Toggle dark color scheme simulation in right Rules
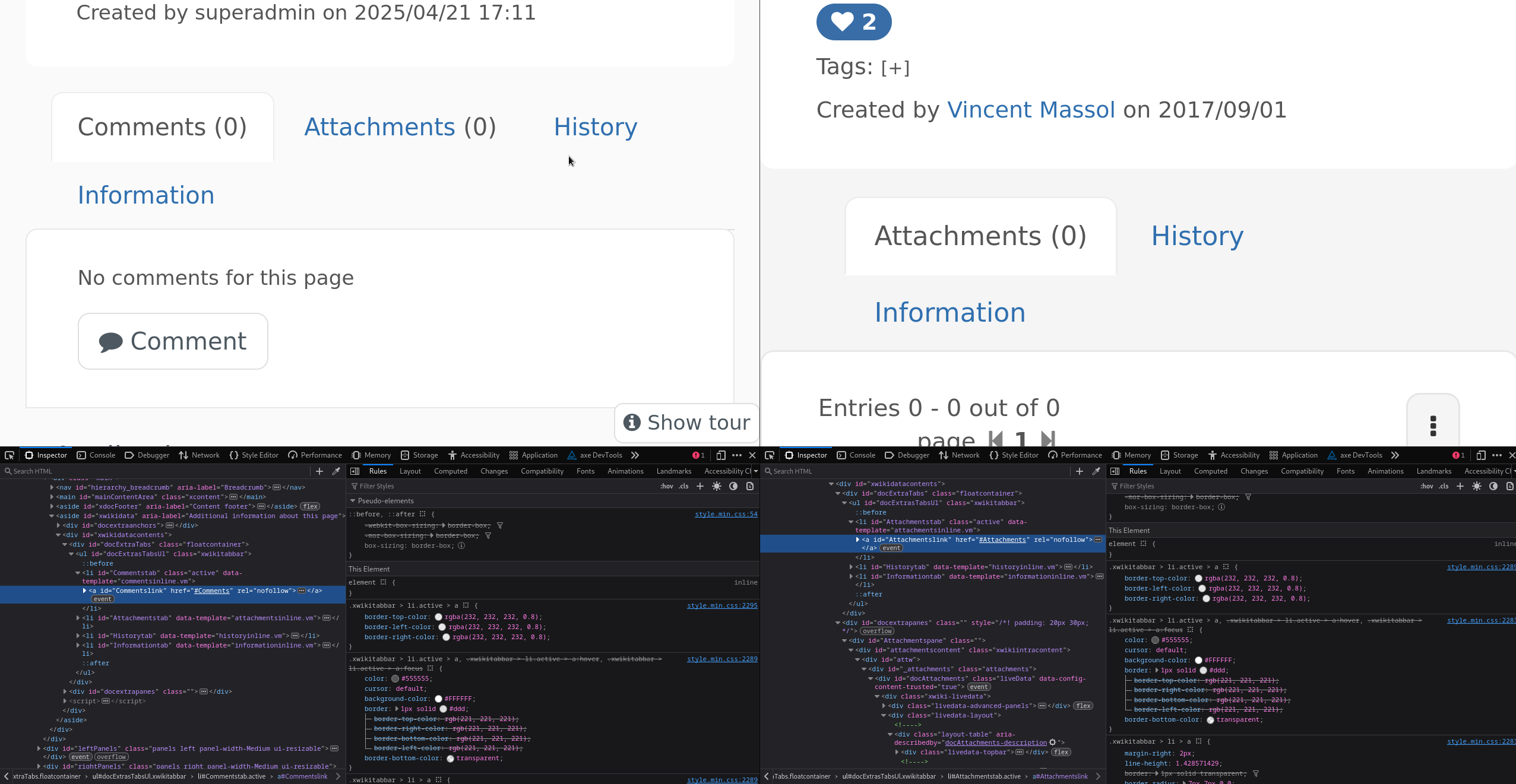 click(x=1493, y=486)
